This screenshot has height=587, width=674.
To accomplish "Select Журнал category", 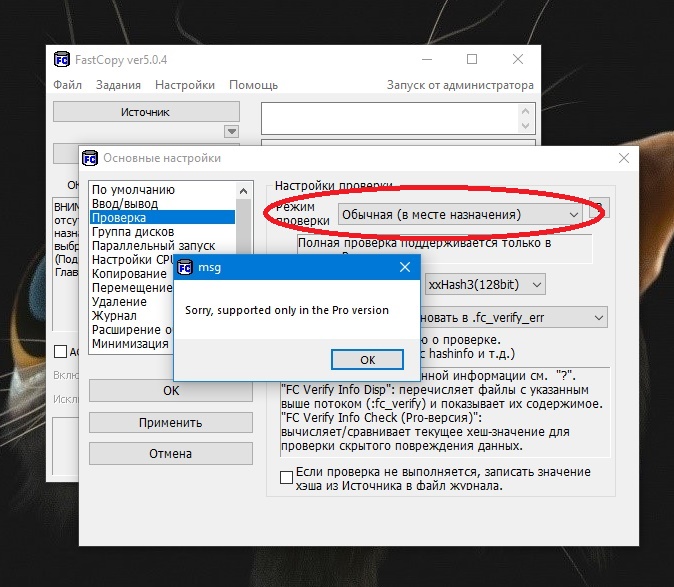I will coord(132,315).
